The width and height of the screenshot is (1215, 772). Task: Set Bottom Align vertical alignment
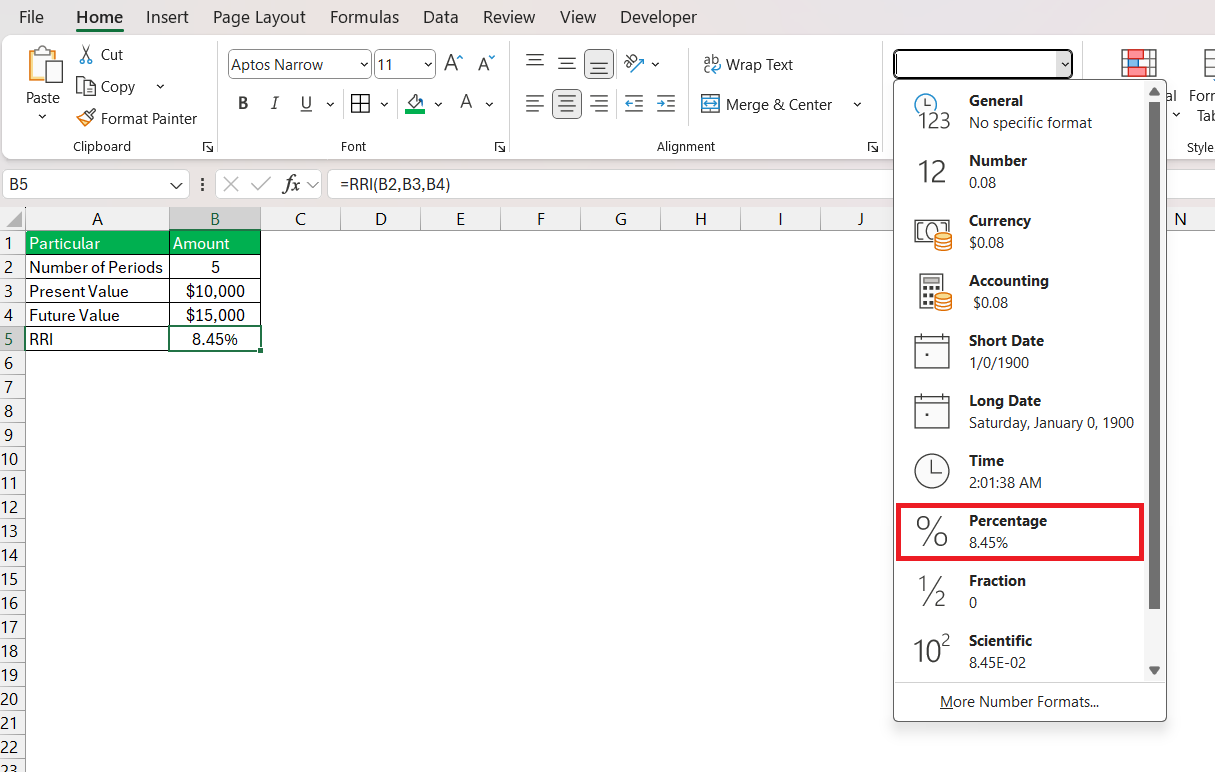[599, 64]
